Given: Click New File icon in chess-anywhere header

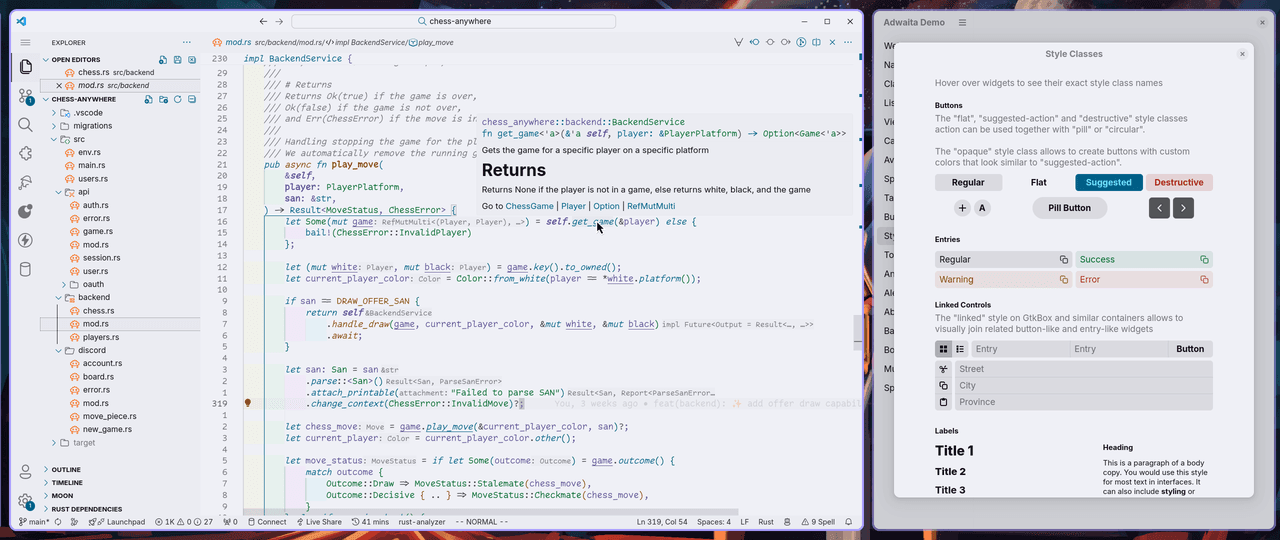Looking at the screenshot, I should 148,99.
